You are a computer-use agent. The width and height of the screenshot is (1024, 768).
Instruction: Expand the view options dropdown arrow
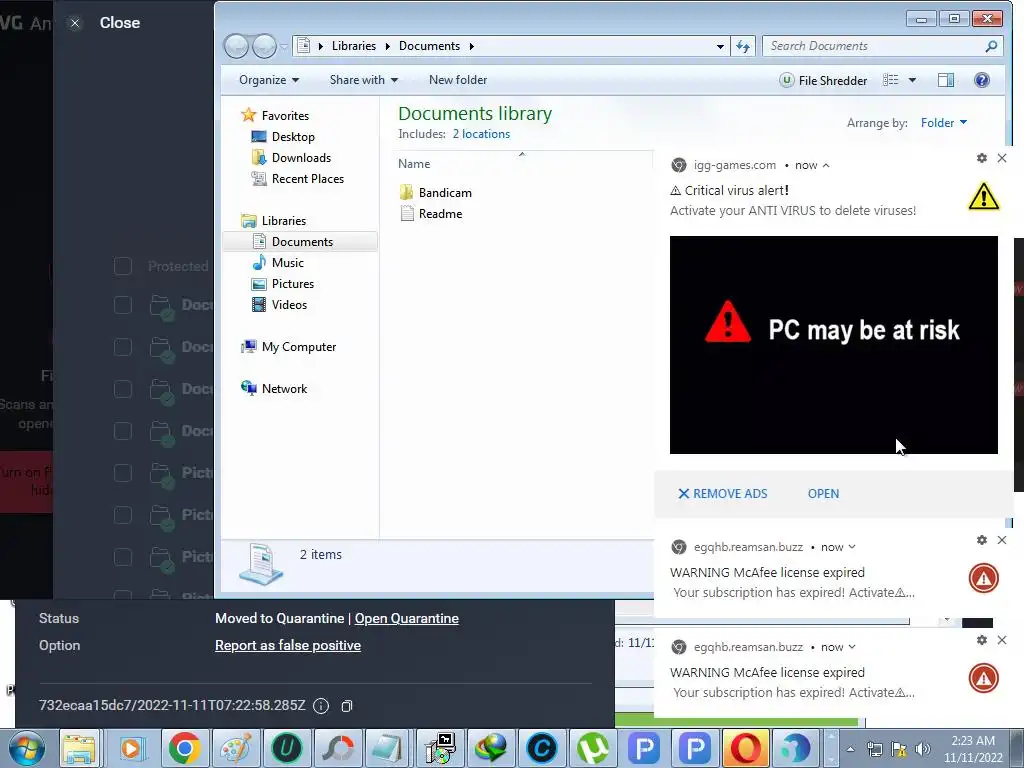(x=912, y=80)
